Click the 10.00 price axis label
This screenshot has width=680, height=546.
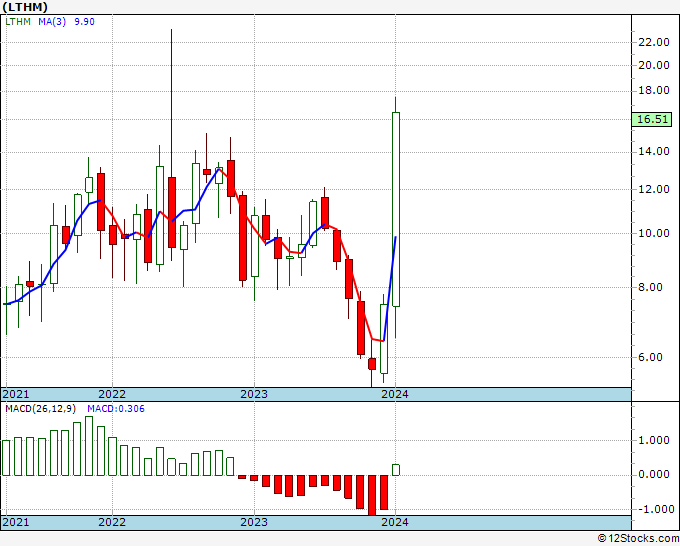point(654,233)
